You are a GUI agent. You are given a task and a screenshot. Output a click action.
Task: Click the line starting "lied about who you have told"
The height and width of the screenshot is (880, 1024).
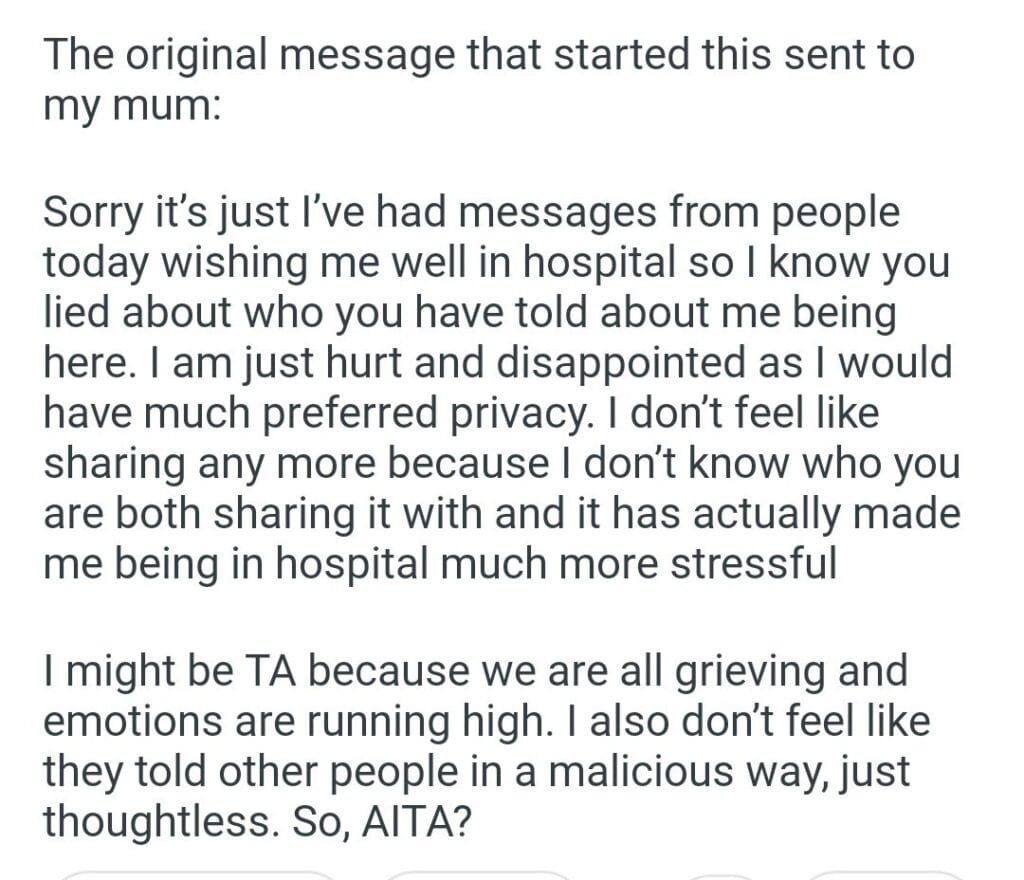tap(469, 313)
